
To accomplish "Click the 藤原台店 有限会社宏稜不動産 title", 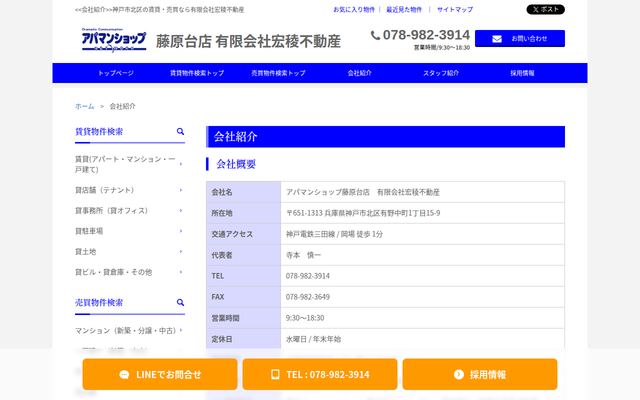I will (248, 41).
